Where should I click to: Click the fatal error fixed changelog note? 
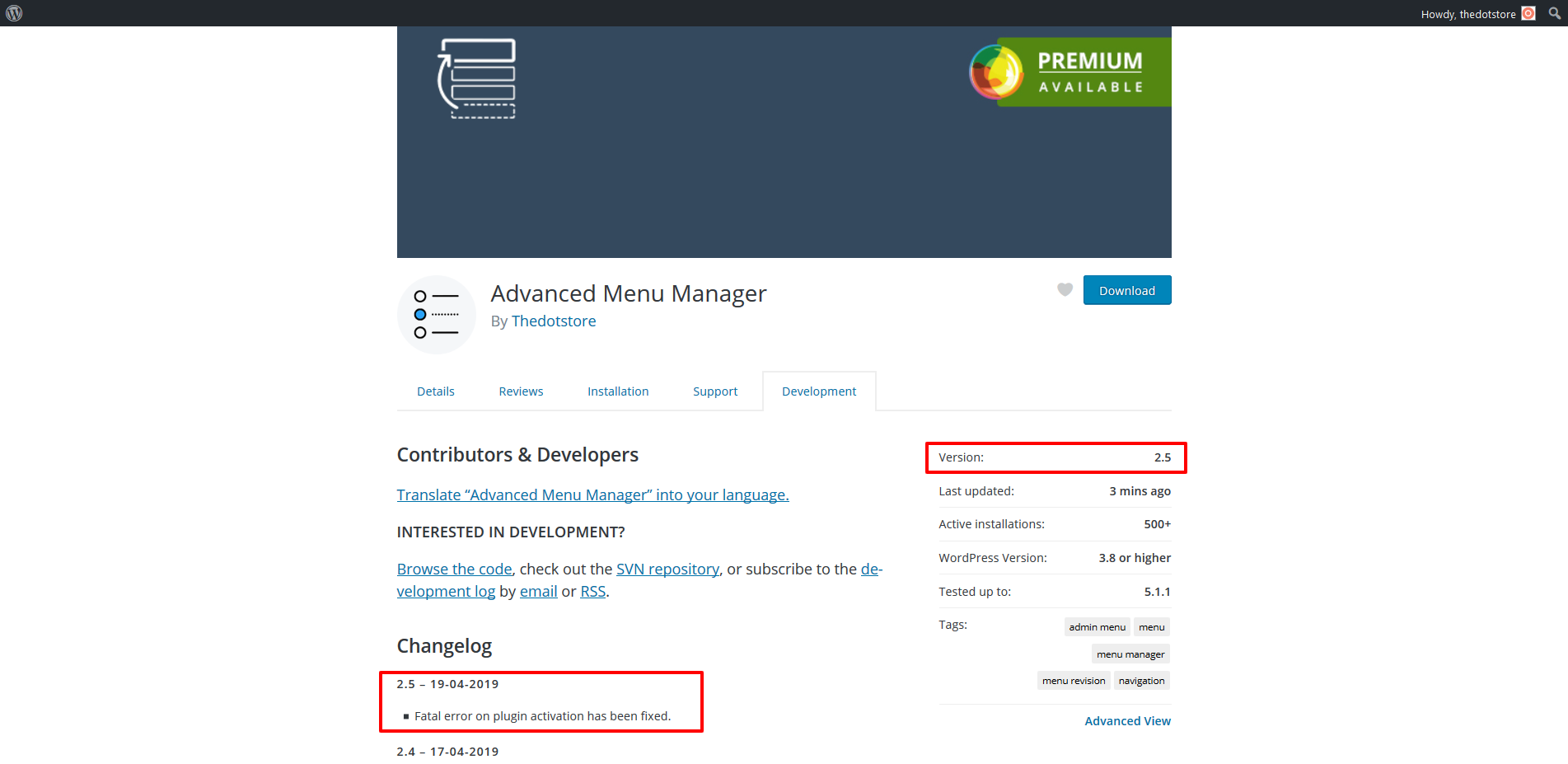tap(543, 716)
